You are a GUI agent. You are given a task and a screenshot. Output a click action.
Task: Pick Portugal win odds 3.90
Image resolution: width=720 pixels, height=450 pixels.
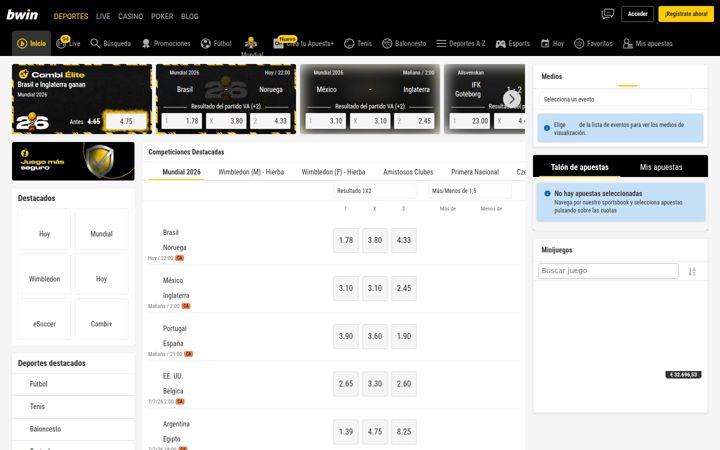click(x=346, y=336)
